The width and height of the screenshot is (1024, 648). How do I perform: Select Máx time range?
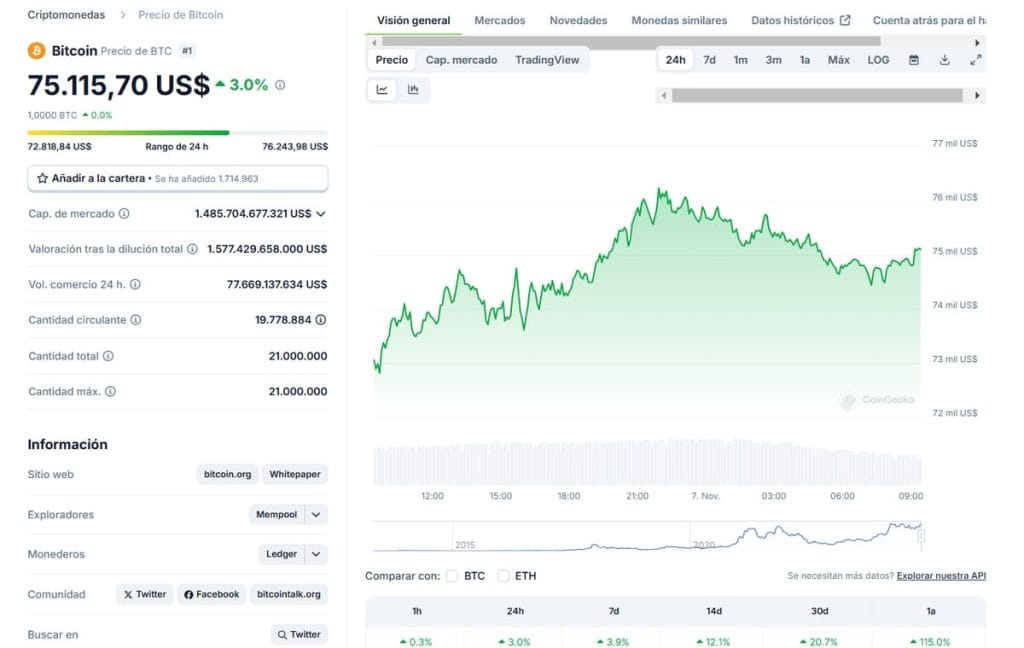click(x=839, y=60)
